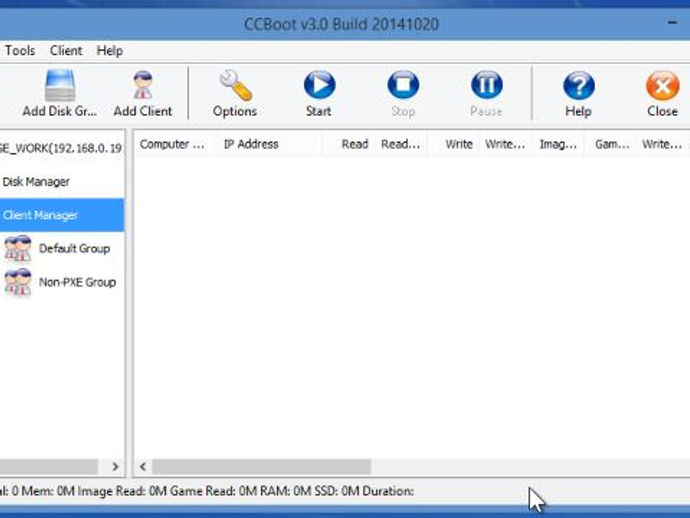690x518 pixels.
Task: Open Help from the question mark icon
Action: (x=579, y=85)
